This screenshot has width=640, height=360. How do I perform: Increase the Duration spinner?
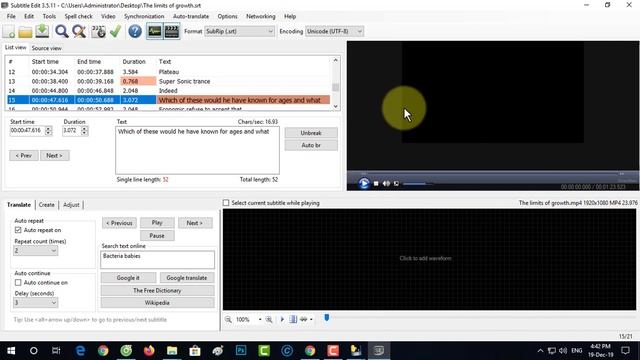tap(84, 128)
